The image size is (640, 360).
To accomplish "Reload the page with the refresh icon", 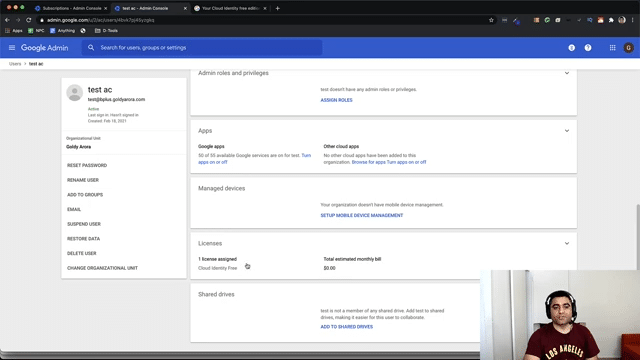I will pyautogui.click(x=29, y=20).
